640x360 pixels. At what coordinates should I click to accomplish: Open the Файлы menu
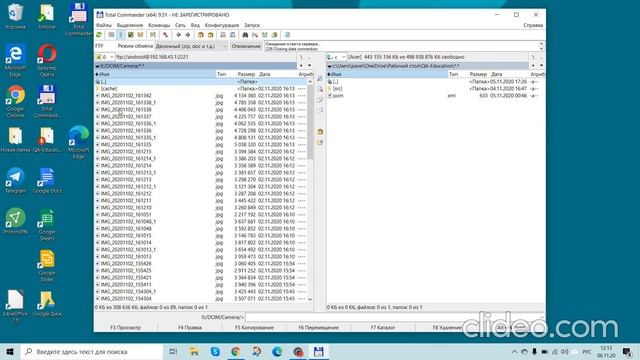pos(104,25)
